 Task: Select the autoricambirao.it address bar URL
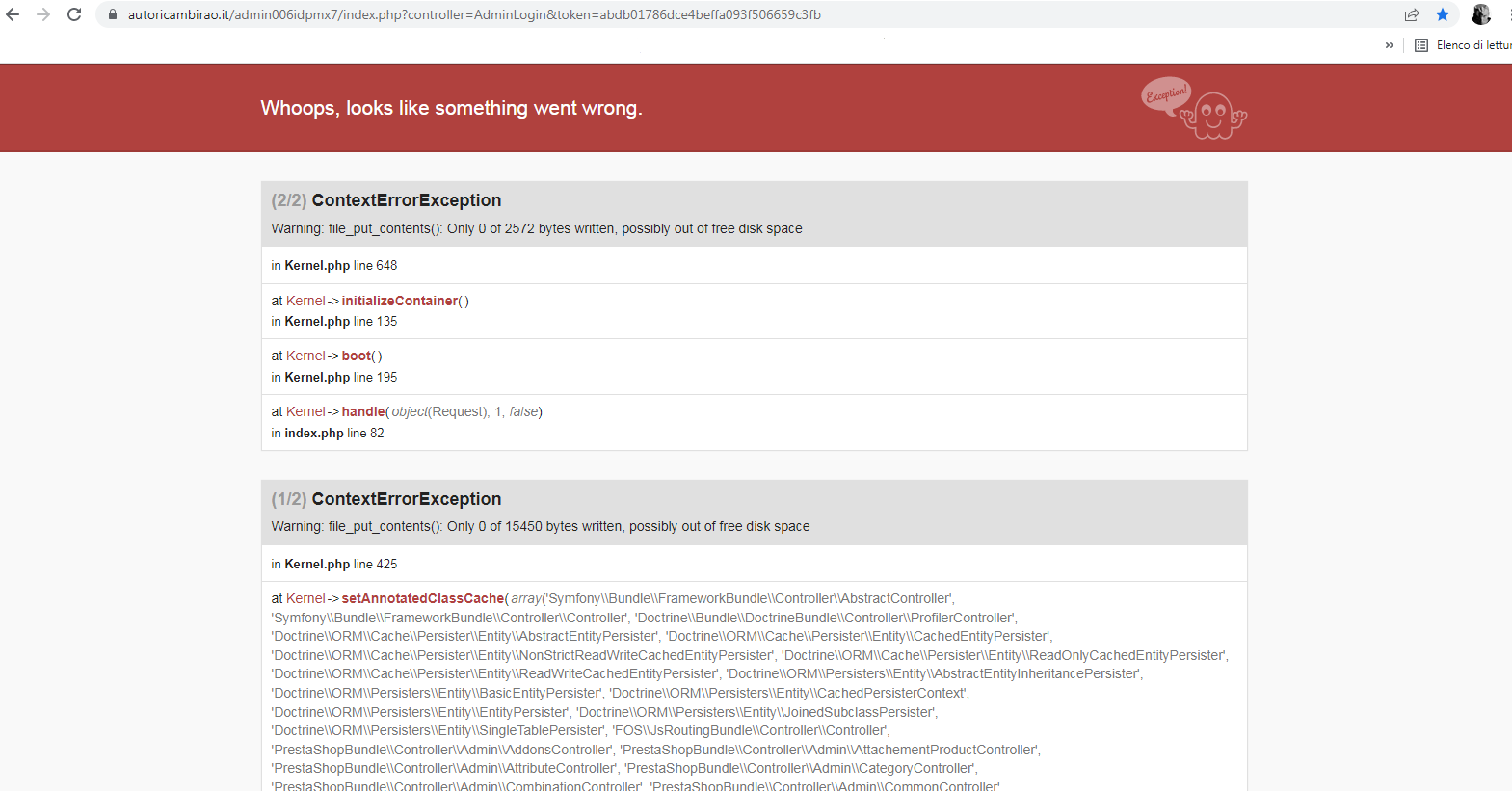474,14
